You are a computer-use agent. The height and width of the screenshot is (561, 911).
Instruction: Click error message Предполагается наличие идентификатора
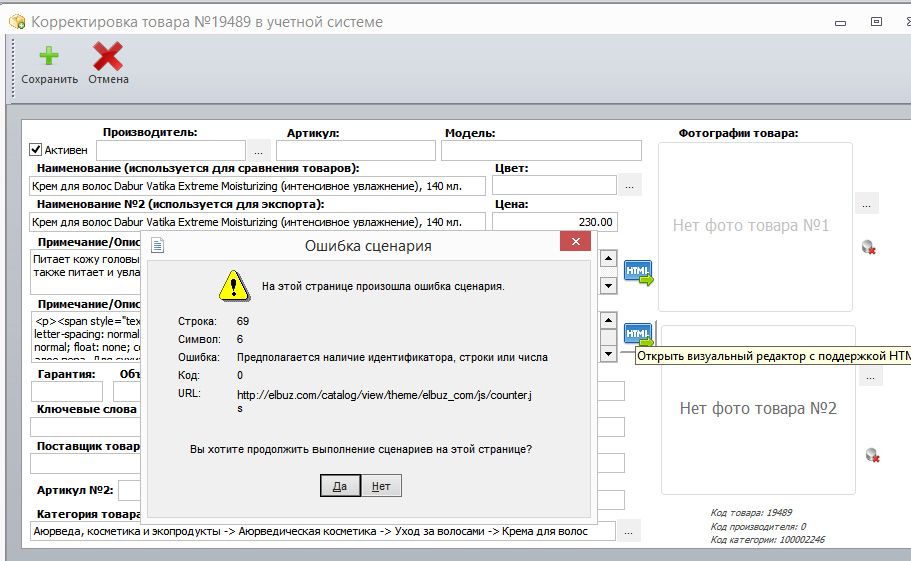click(392, 357)
